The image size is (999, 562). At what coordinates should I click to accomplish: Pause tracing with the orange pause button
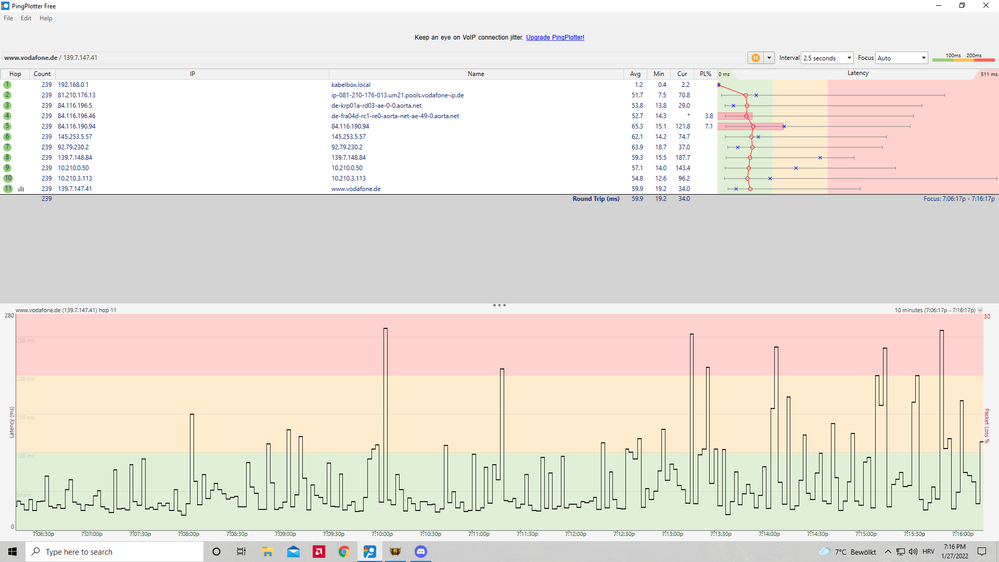pyautogui.click(x=755, y=58)
